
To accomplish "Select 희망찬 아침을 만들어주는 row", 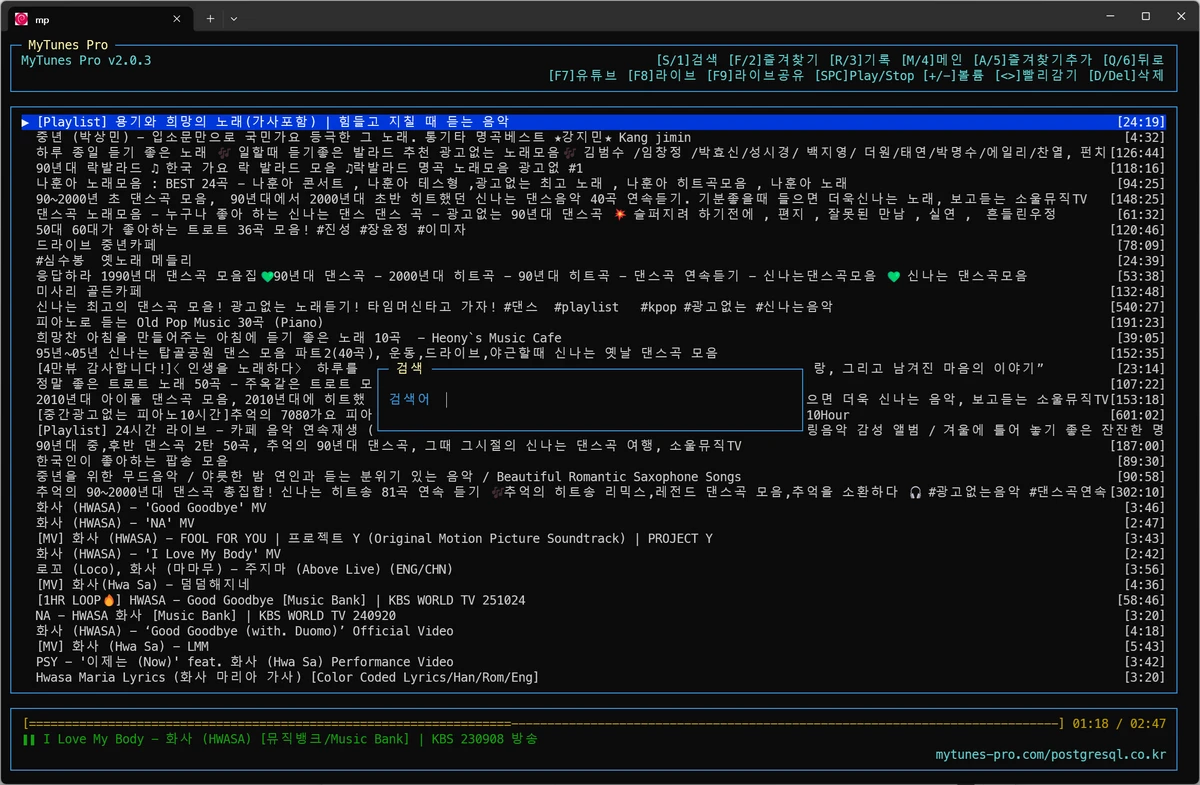I will pos(593,338).
